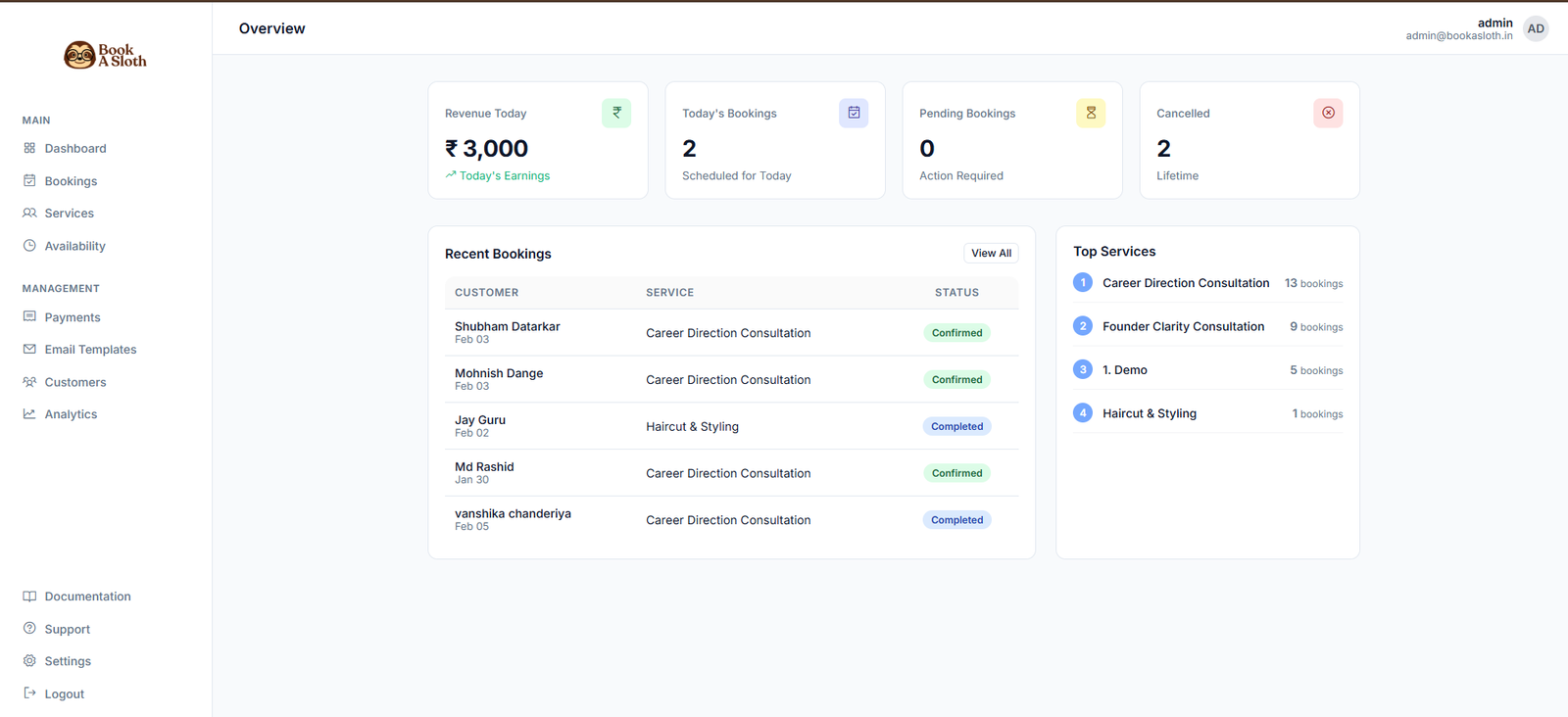Open the Bookings page from sidebar
The height and width of the screenshot is (717, 1568).
(71, 181)
